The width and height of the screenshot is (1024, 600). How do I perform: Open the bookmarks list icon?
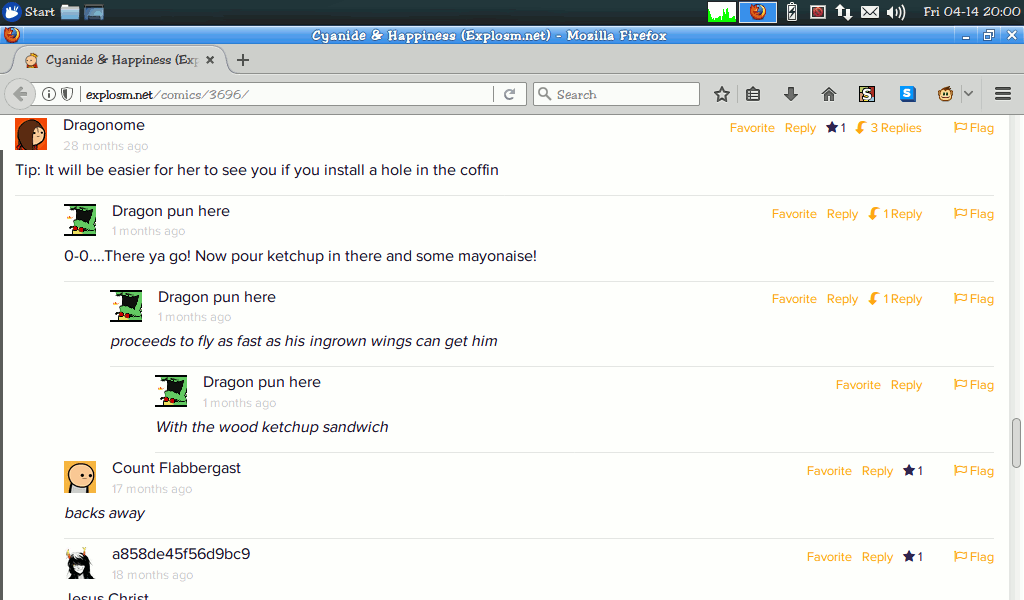tap(753, 95)
